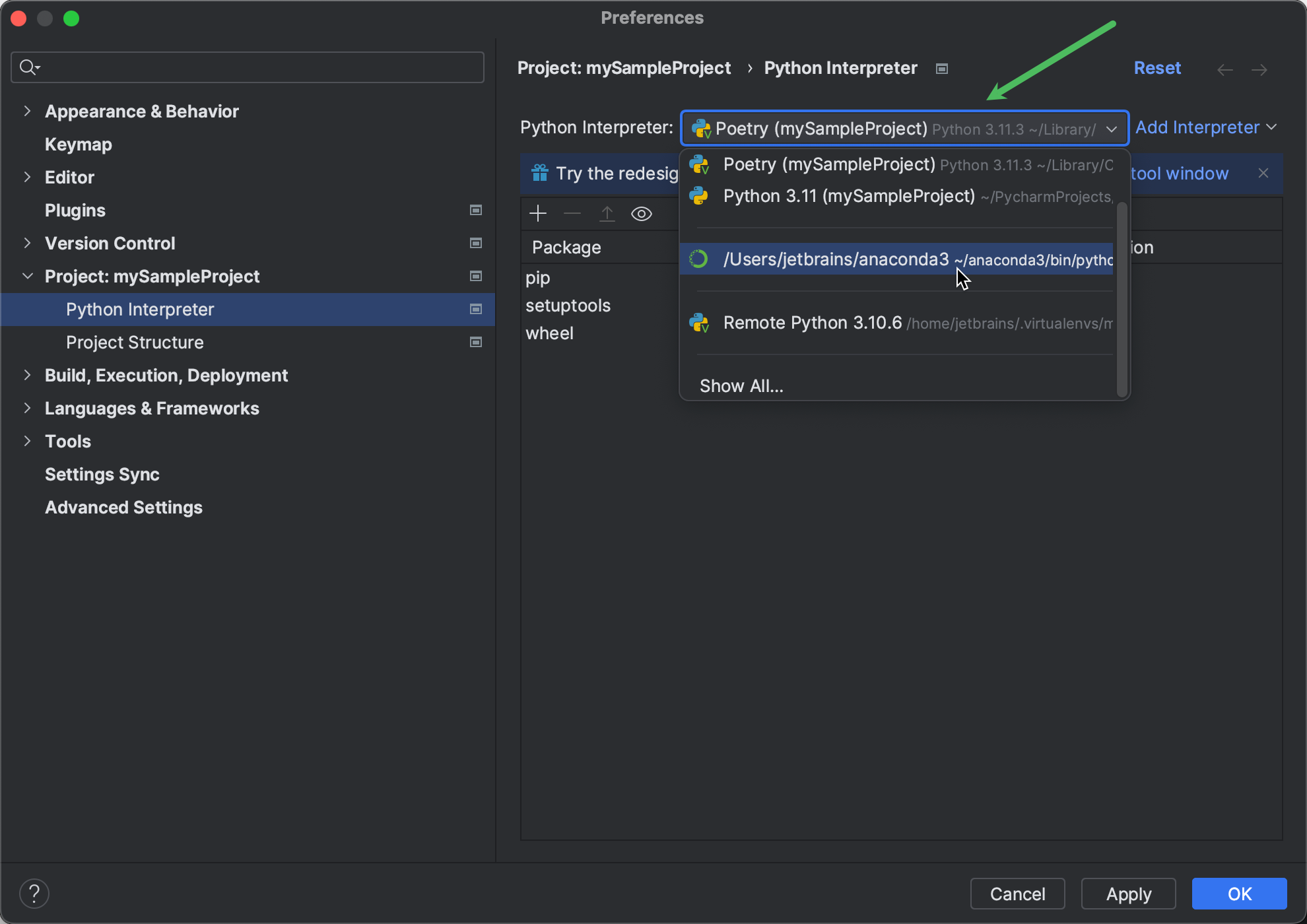
Task: Click the back navigation arrow near Reset
Action: 1224,69
